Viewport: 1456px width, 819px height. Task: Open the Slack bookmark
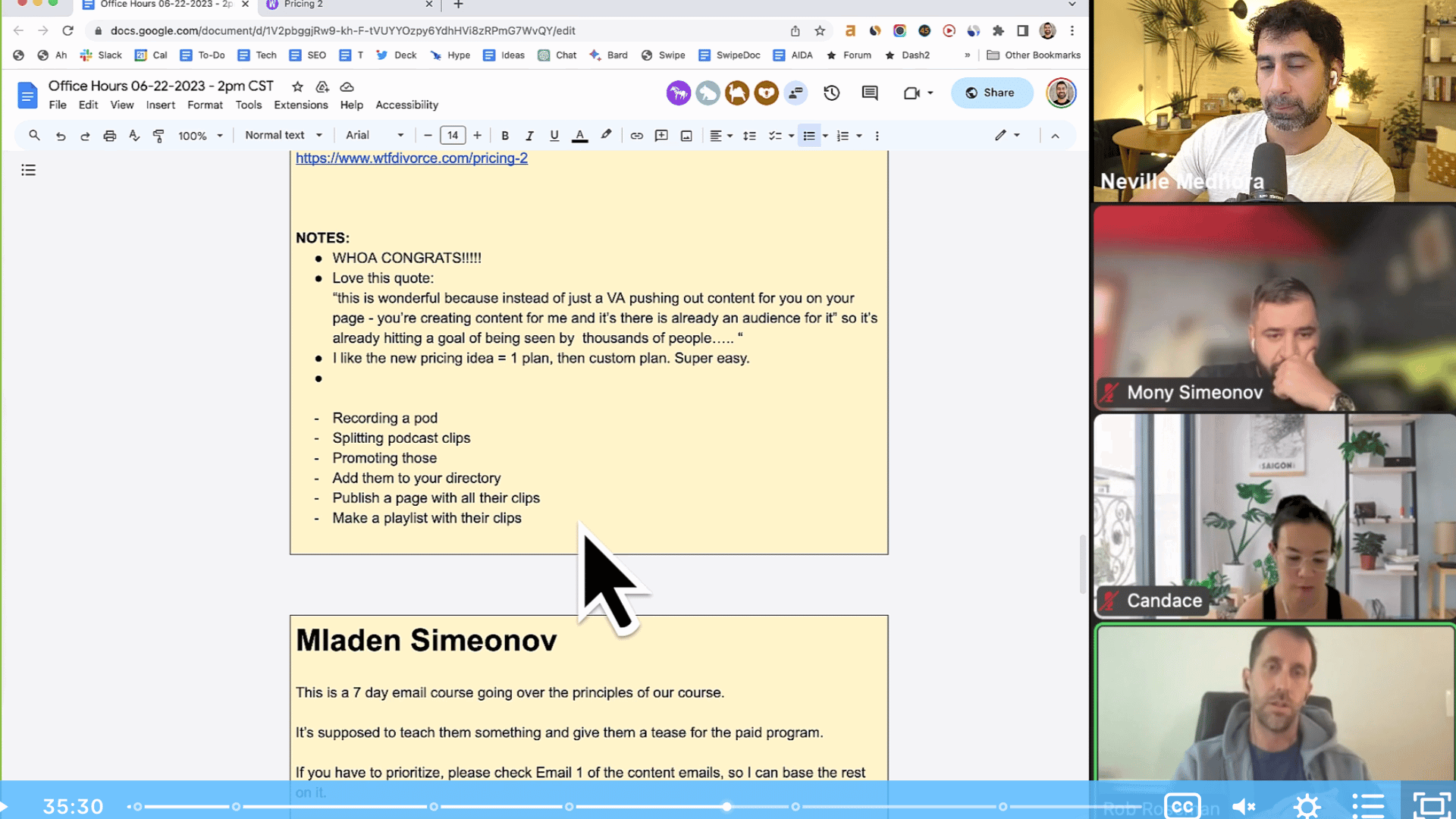[x=101, y=55]
